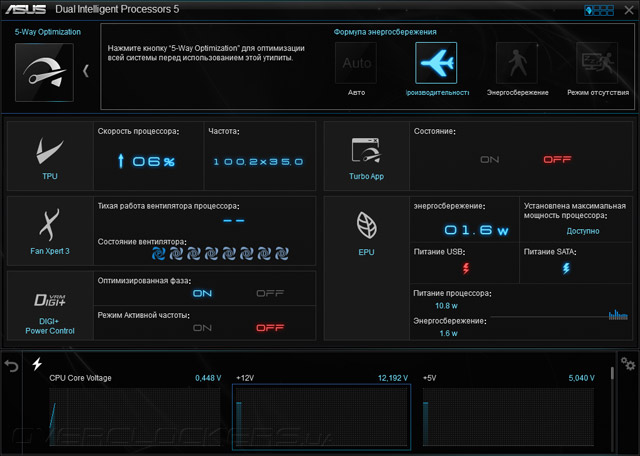Turn Turbo App state OFF
The height and width of the screenshot is (456, 640).
[557, 160]
